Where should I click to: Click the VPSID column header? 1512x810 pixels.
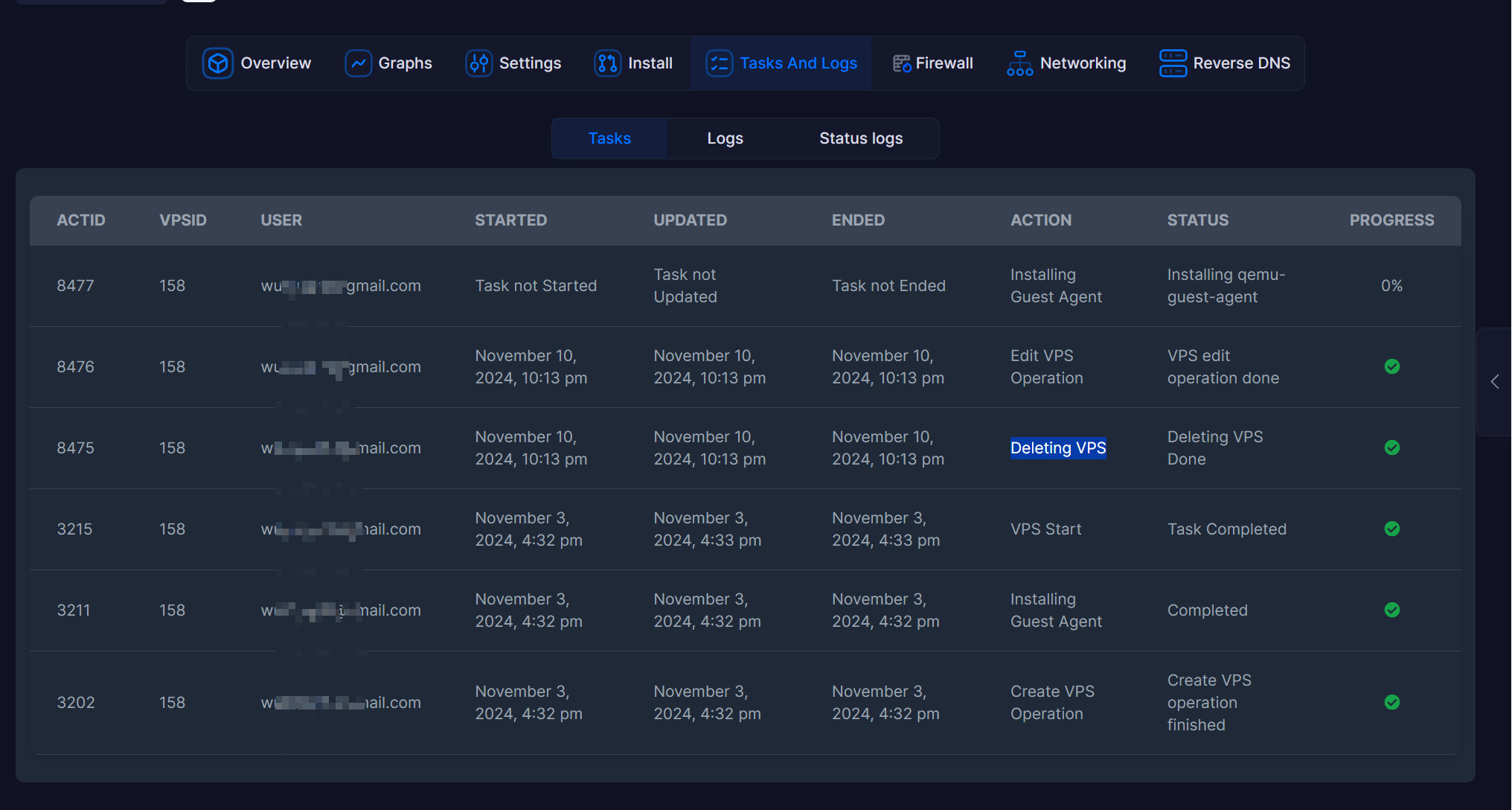(183, 220)
